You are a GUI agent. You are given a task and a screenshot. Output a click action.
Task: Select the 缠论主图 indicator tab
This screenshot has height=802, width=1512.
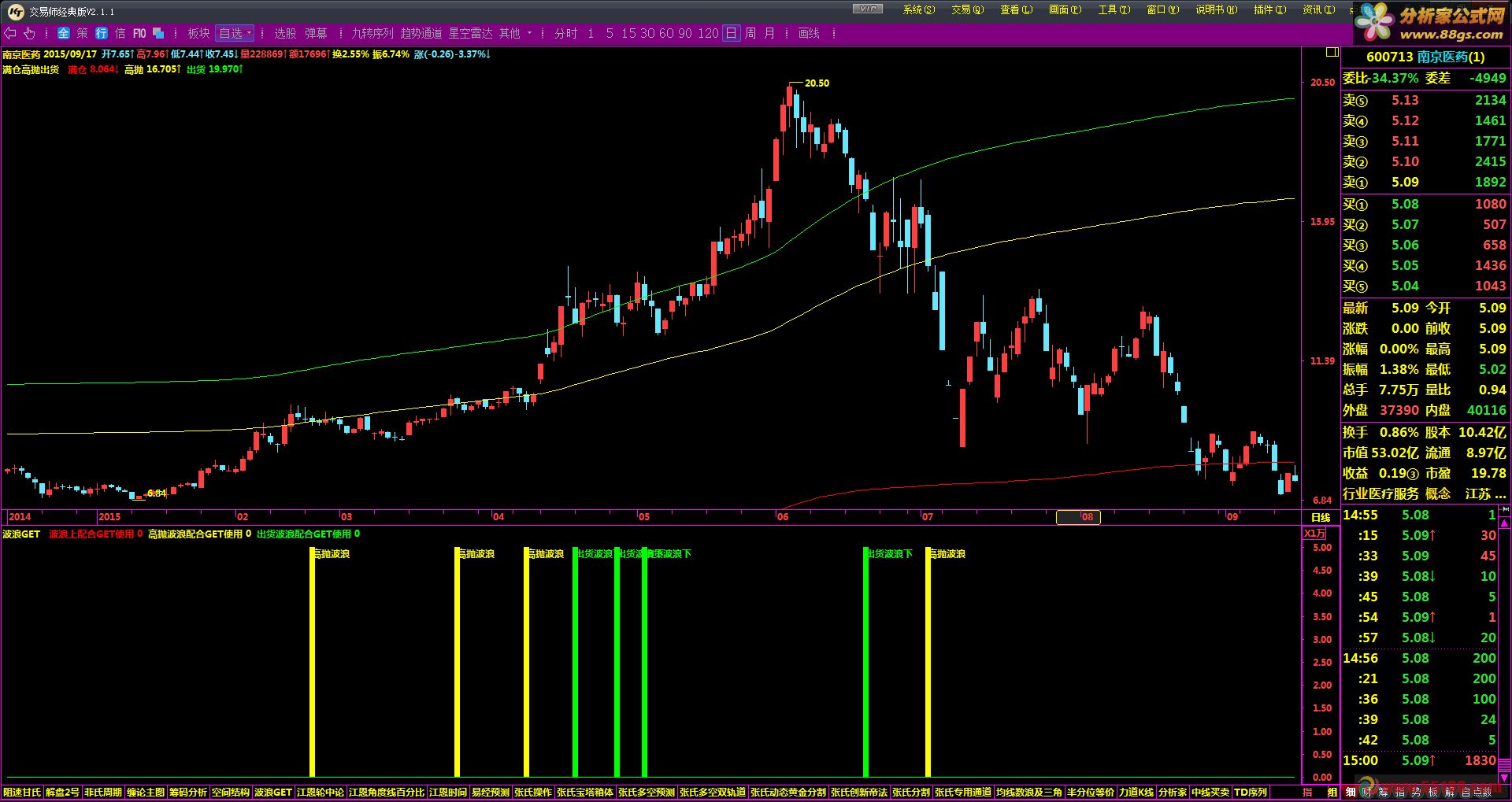pyautogui.click(x=146, y=792)
